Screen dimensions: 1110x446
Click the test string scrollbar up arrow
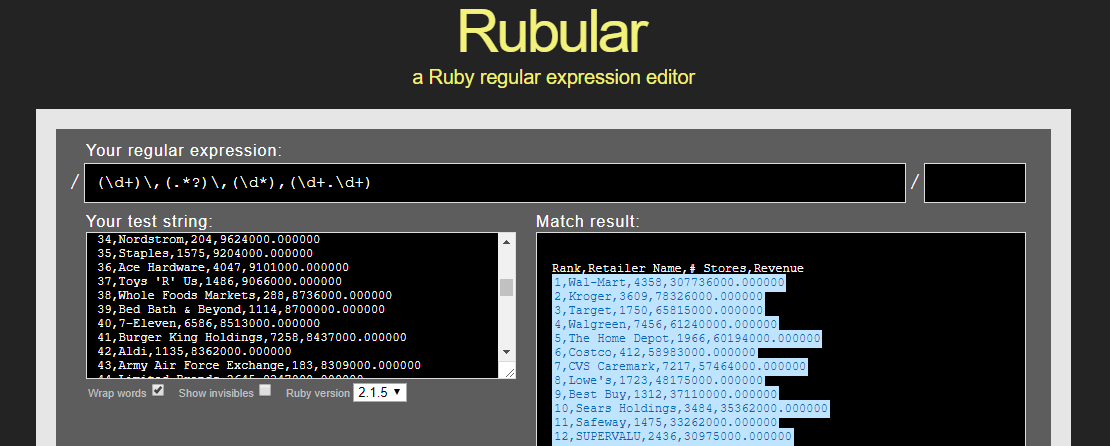(x=506, y=242)
